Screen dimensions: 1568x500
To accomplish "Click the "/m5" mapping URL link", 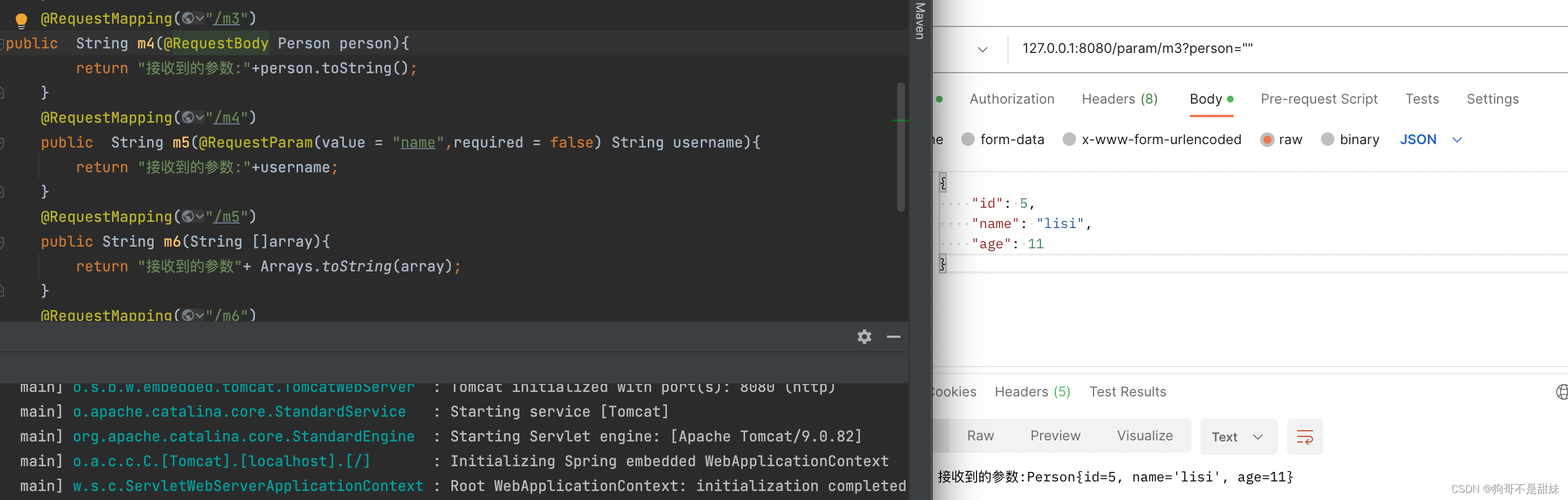I will point(226,217).
